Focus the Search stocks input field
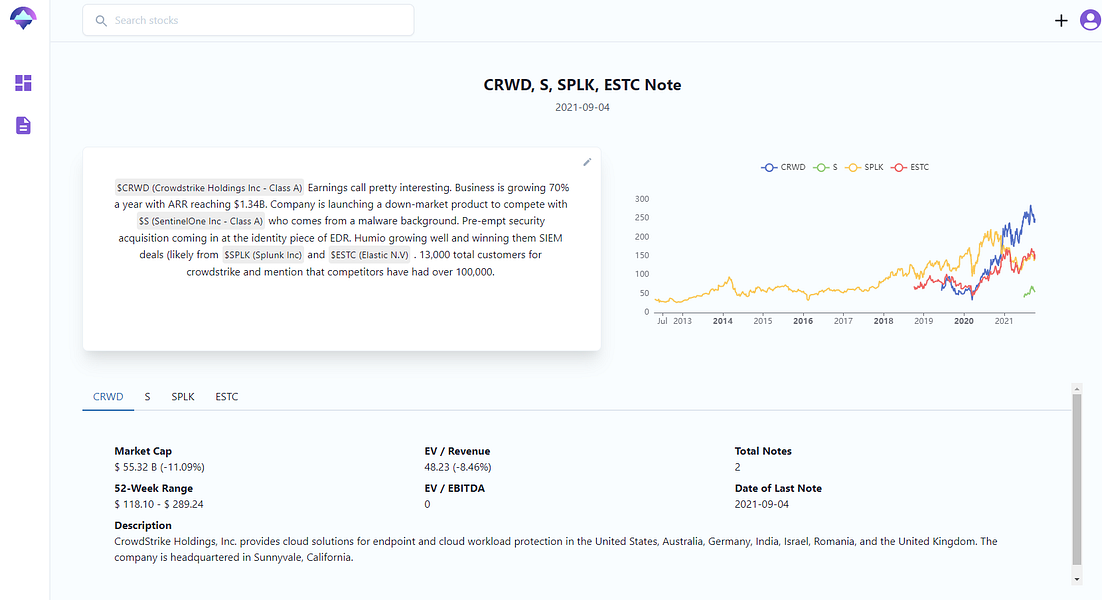Image resolution: width=1102 pixels, height=600 pixels. pyautogui.click(x=248, y=20)
